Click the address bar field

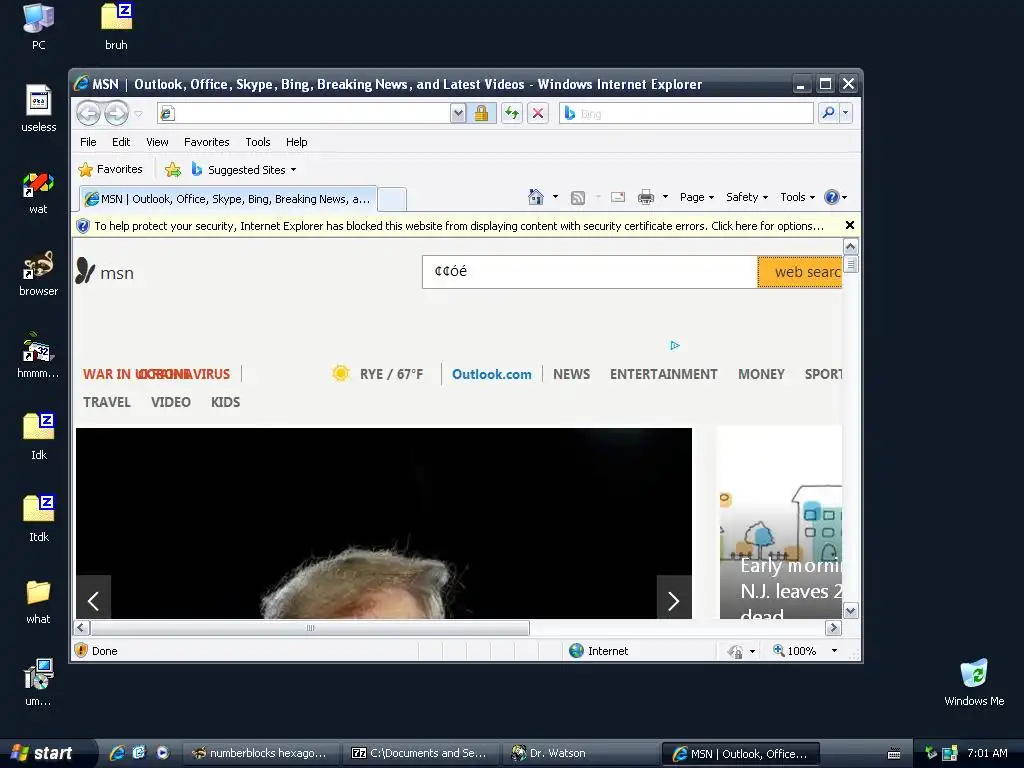(304, 114)
